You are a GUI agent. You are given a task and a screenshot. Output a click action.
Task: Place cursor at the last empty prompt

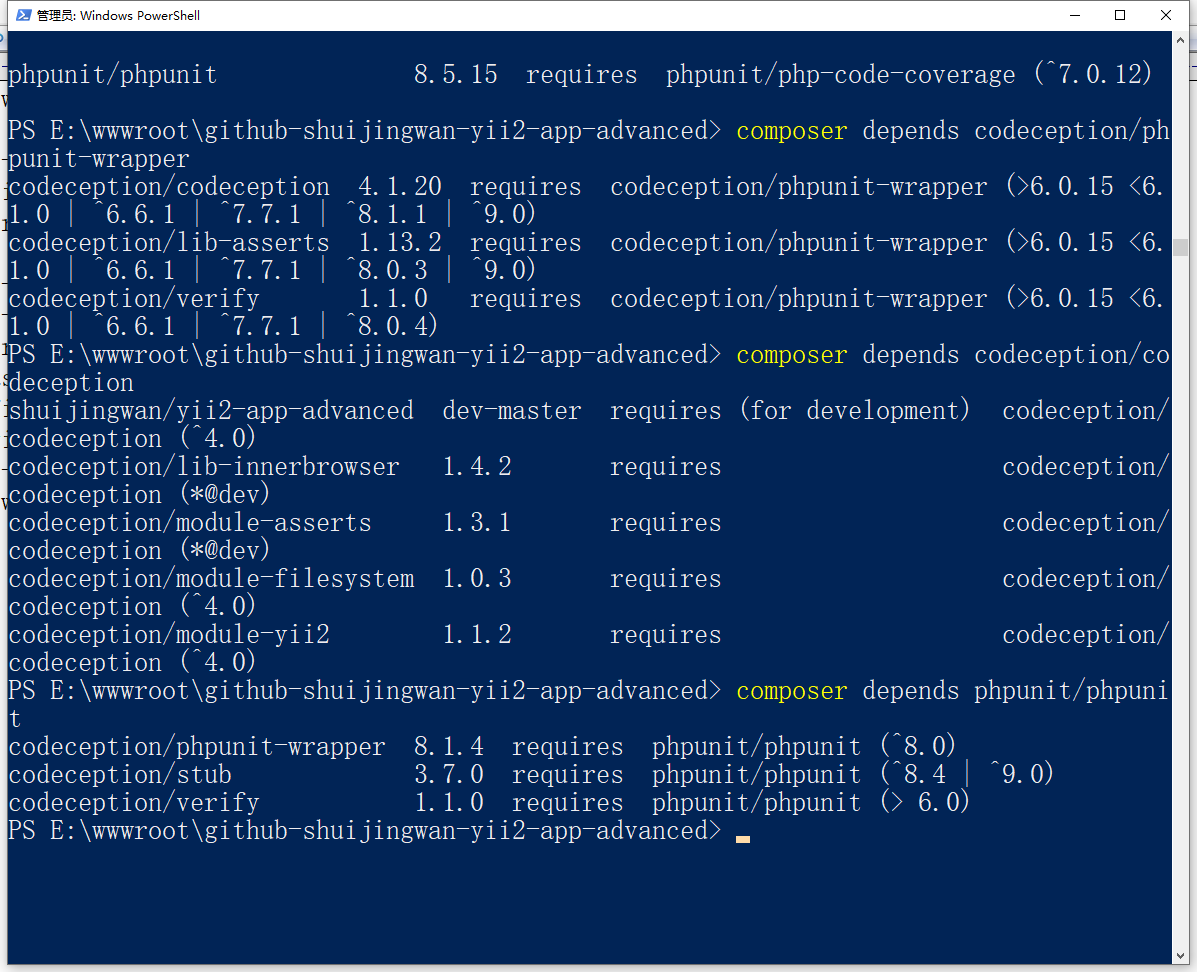(742, 832)
